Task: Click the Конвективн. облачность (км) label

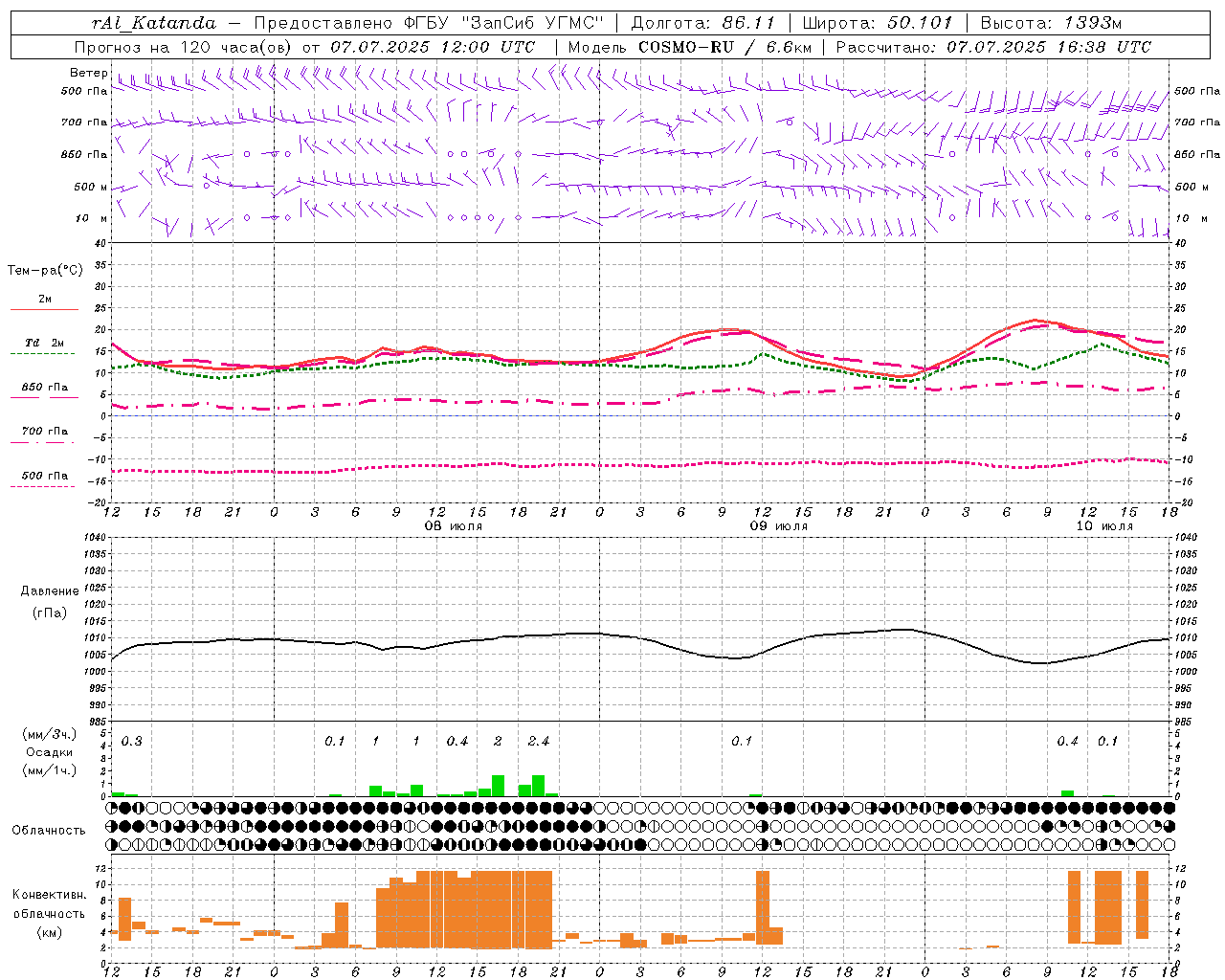Action: tap(49, 913)
